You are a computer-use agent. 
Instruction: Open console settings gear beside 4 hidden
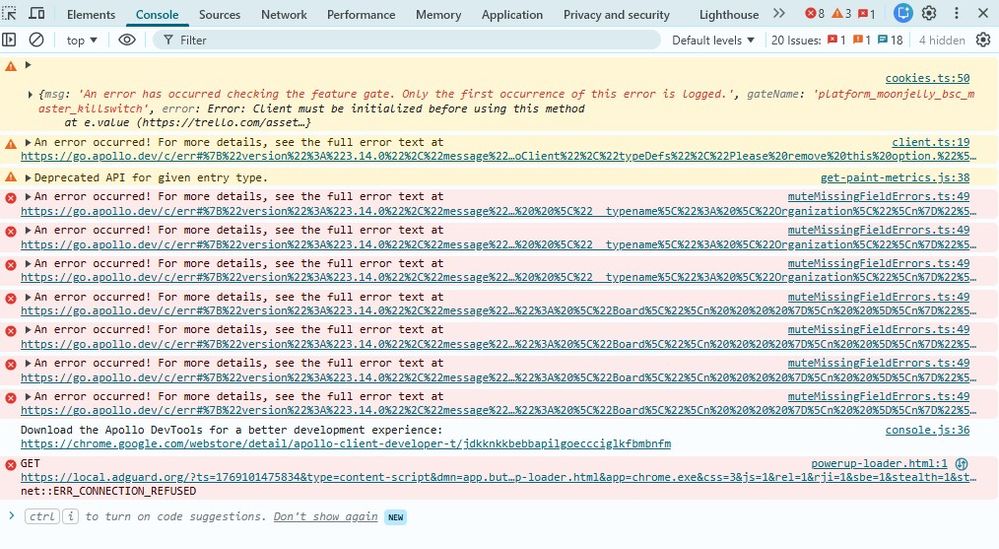(983, 40)
